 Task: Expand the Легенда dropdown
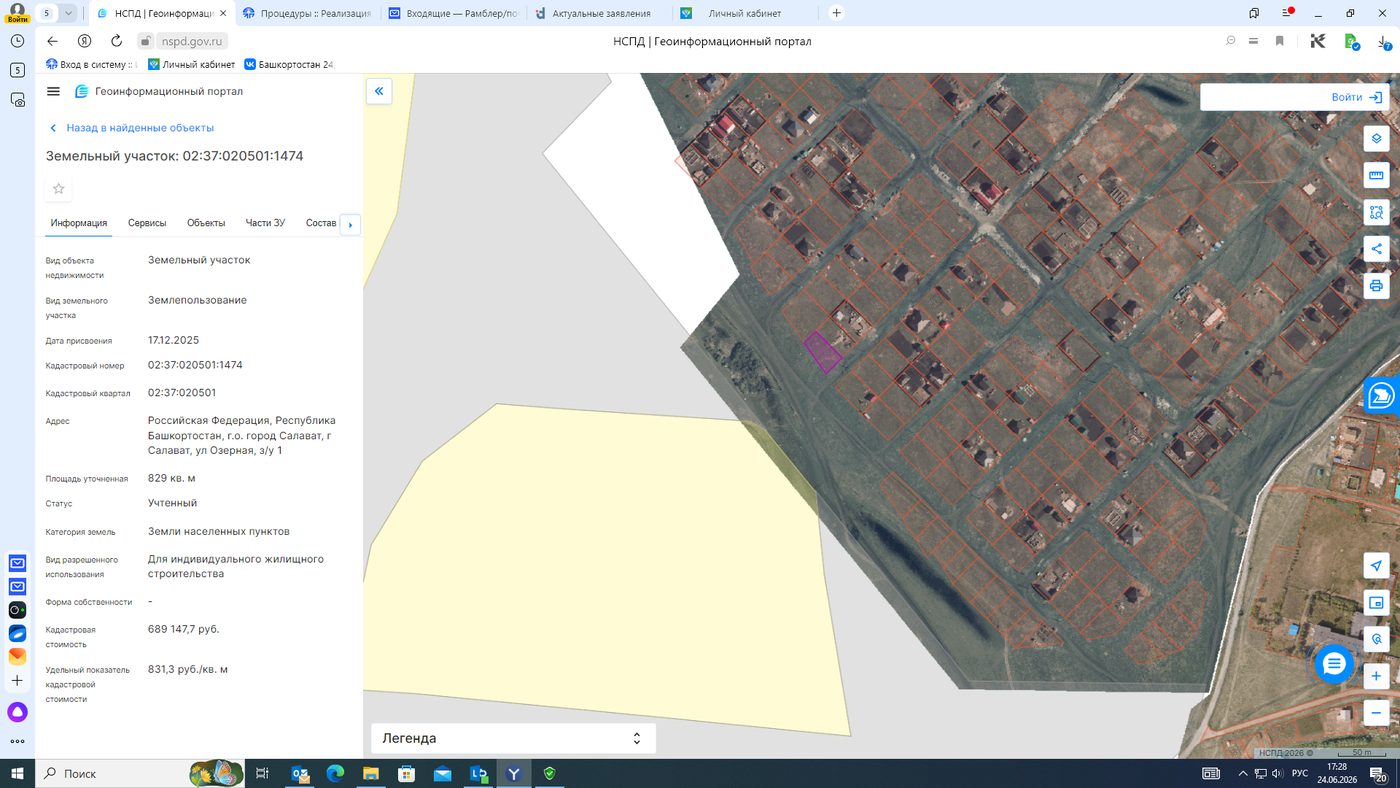[513, 738]
